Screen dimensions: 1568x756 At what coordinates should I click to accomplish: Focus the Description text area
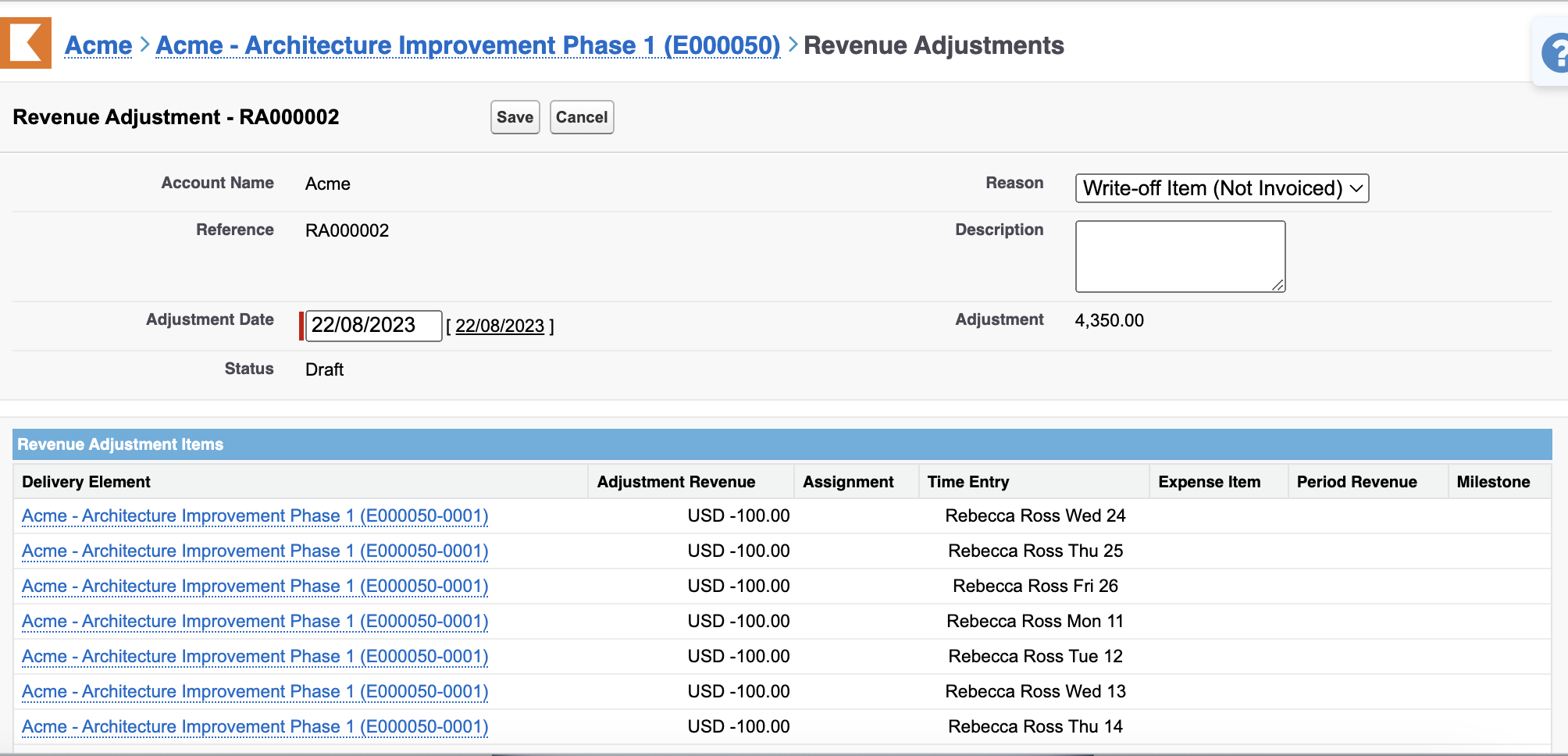[1180, 256]
